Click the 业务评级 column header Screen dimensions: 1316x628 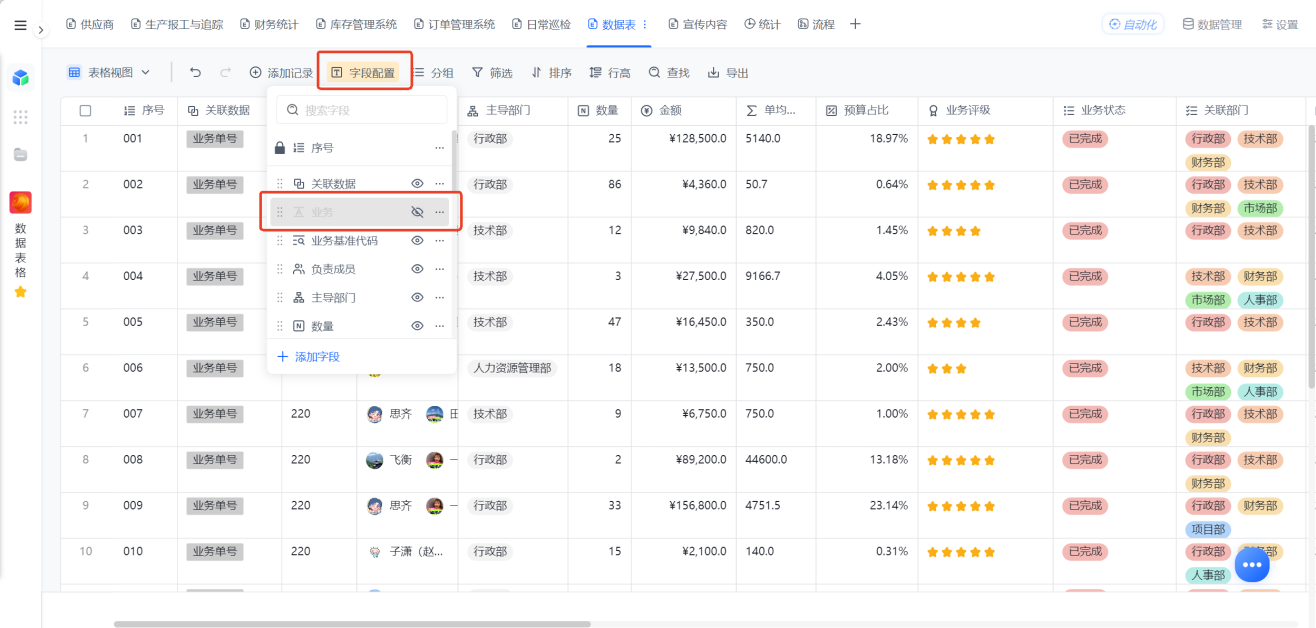[x=985, y=110]
